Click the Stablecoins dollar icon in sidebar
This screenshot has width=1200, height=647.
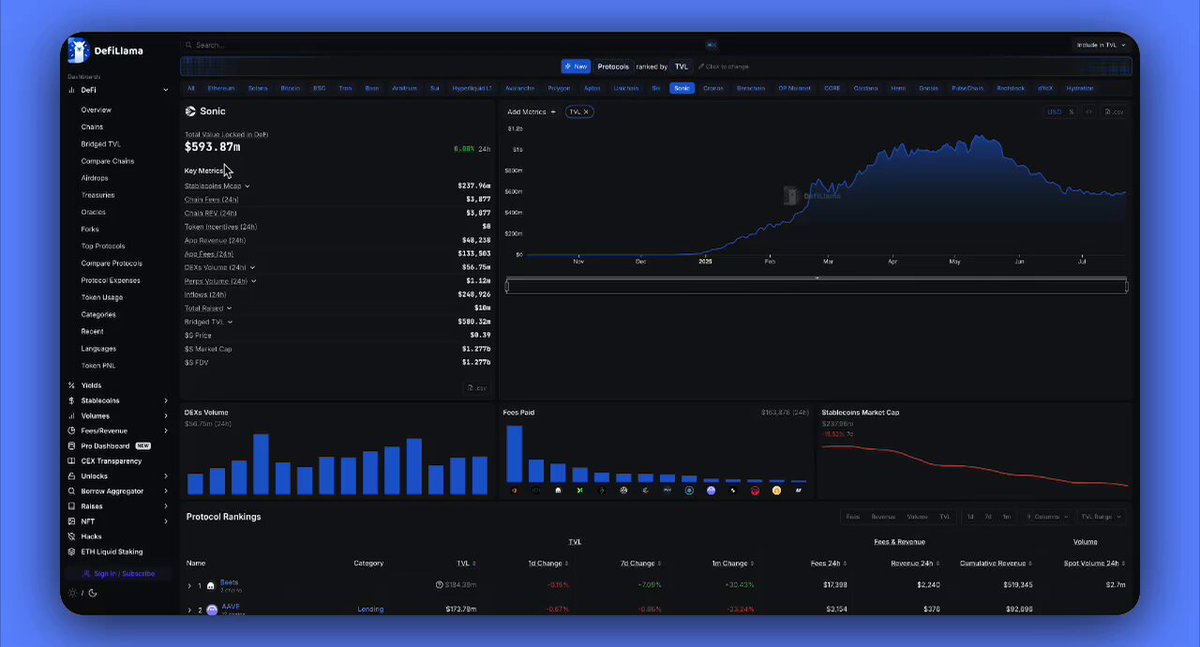click(x=71, y=400)
